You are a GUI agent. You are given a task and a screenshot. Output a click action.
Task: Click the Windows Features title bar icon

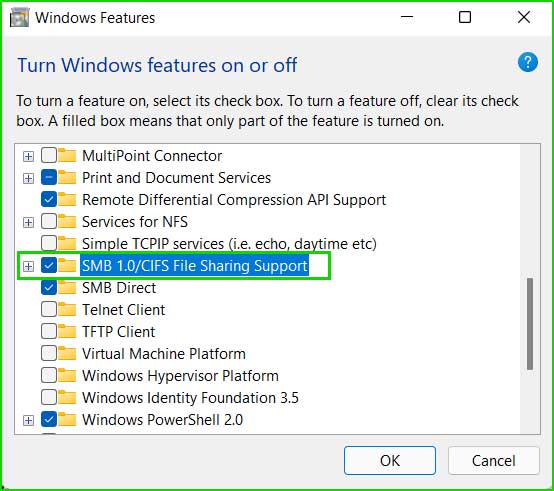[19, 17]
